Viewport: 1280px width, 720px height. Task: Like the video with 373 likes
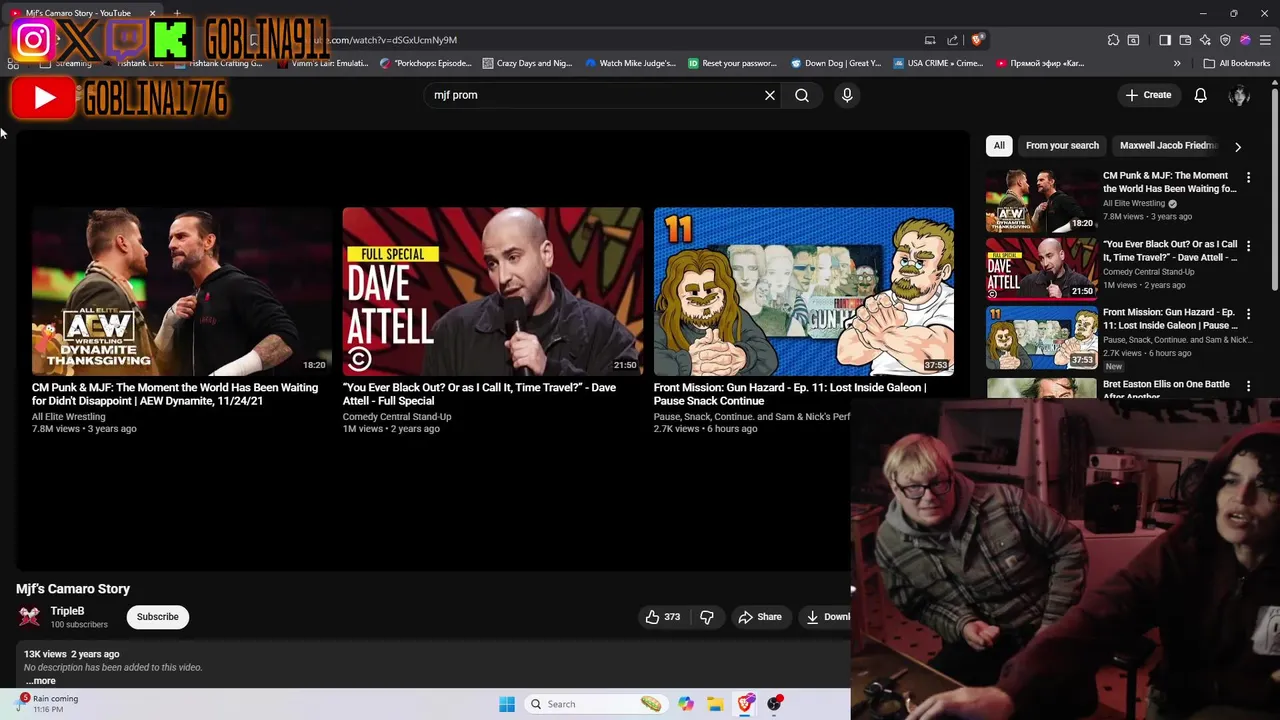point(662,617)
